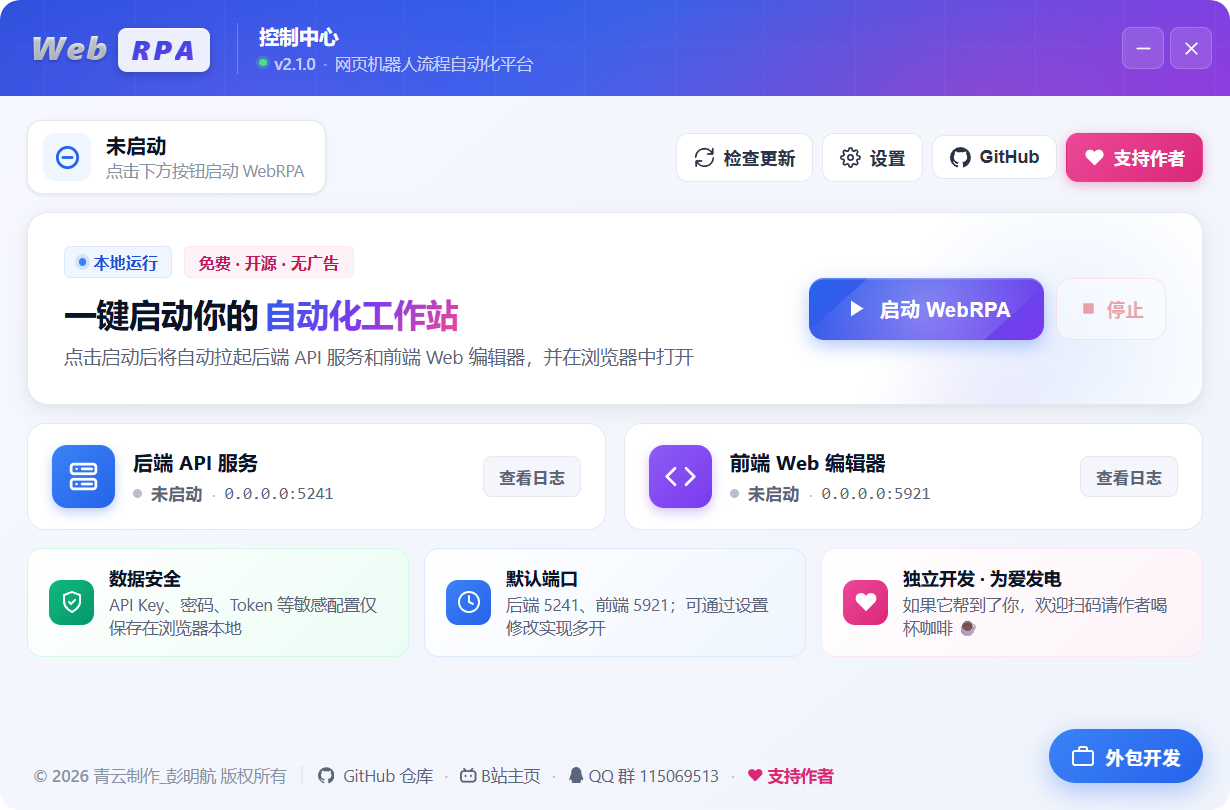
Task: Click the purple code brackets icon
Action: [x=681, y=476]
